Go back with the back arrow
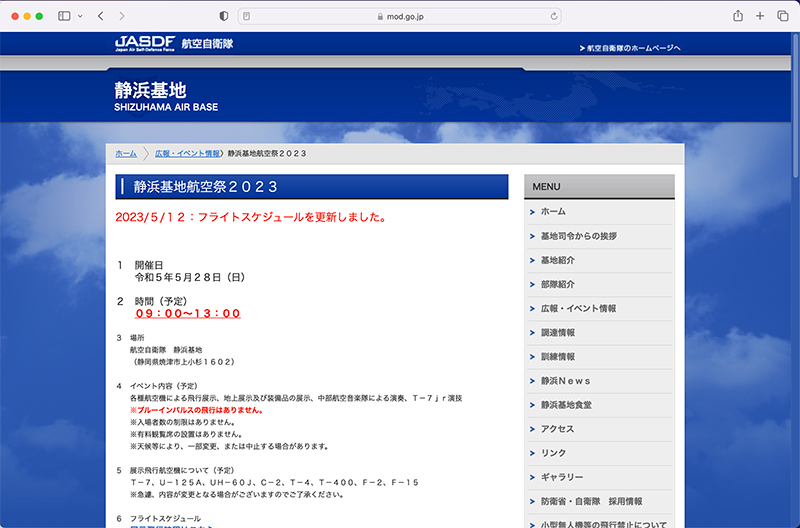This screenshot has height=528, width=800. point(101,16)
